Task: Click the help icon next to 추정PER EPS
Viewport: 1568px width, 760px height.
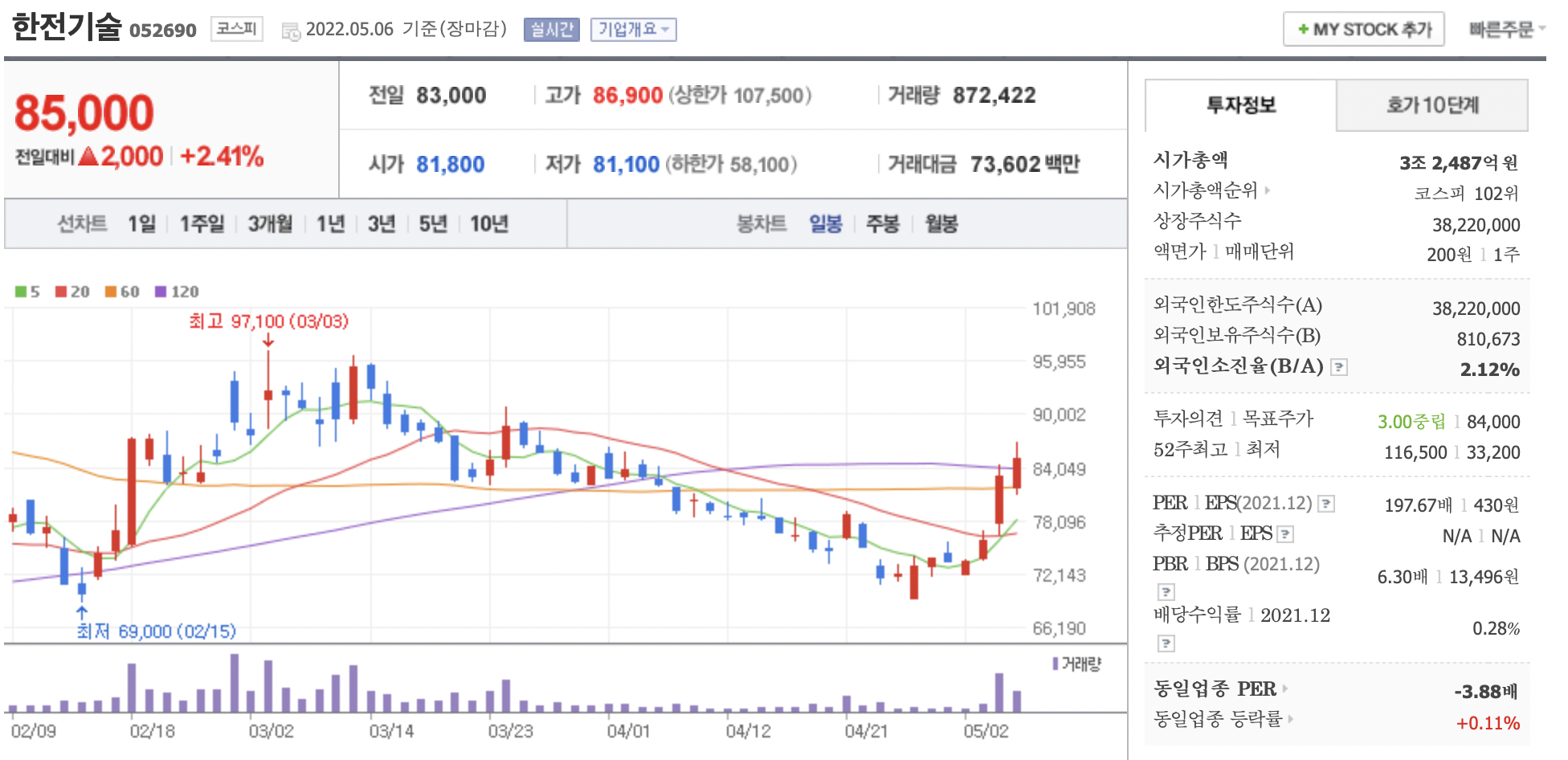Action: point(1285,534)
